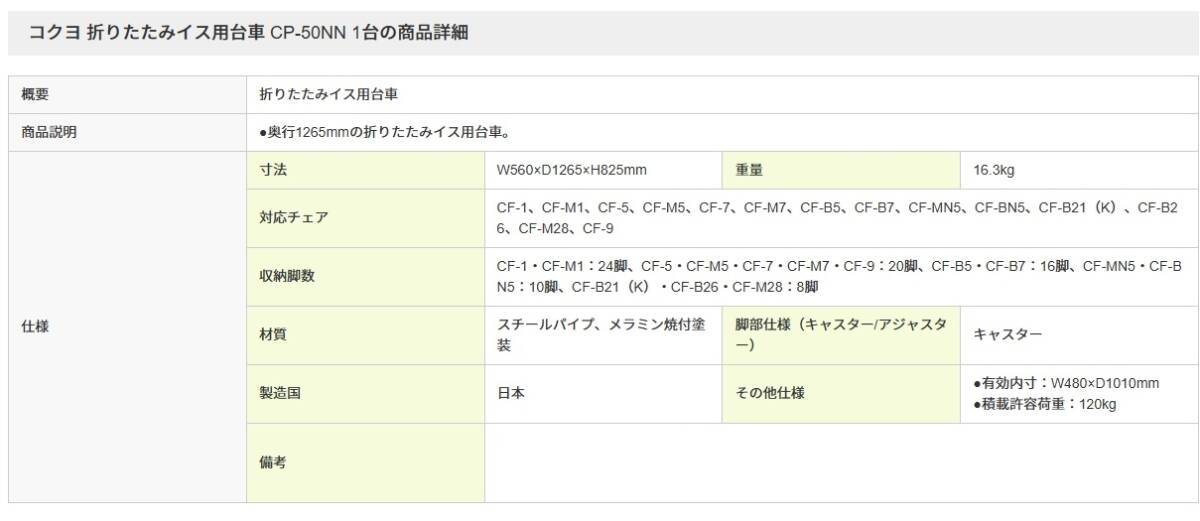The height and width of the screenshot is (521, 1200).
Task: Select the 寸法 label cell
Action: (x=365, y=170)
